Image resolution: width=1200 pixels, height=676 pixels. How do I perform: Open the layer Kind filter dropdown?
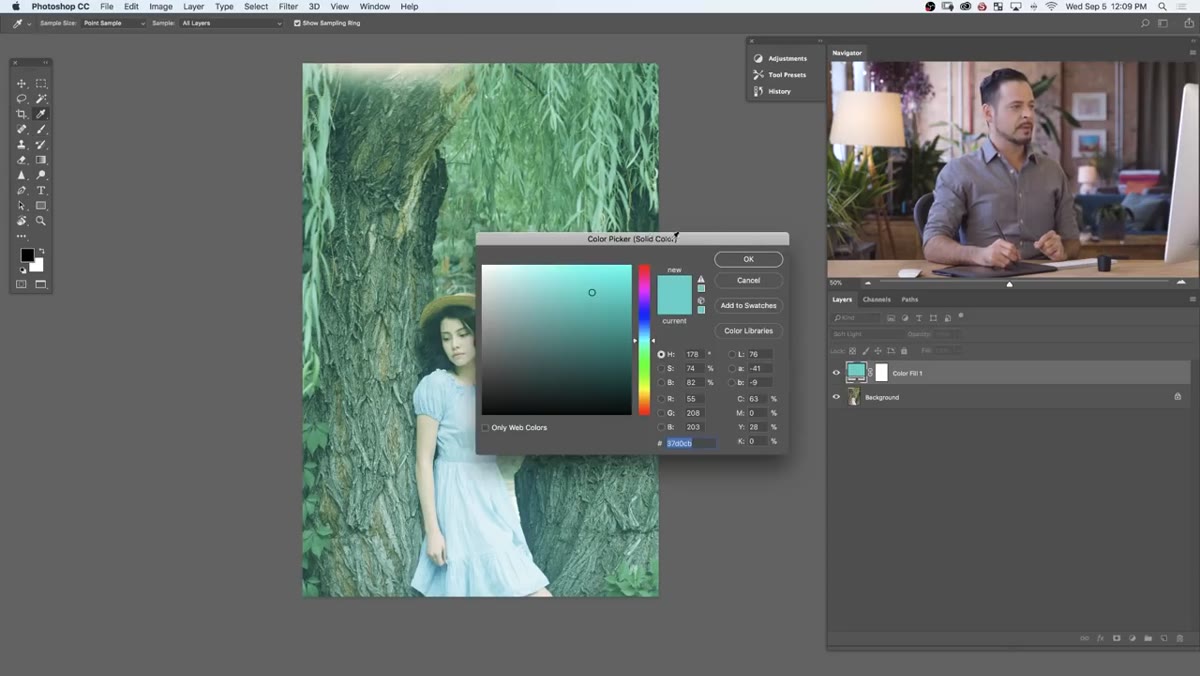(x=858, y=318)
